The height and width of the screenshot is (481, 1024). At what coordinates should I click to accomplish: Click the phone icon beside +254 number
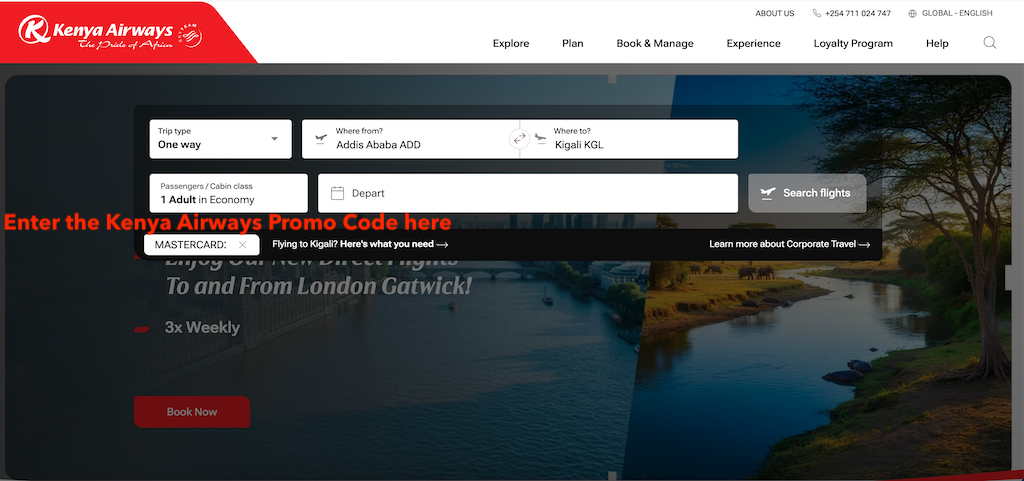817,14
